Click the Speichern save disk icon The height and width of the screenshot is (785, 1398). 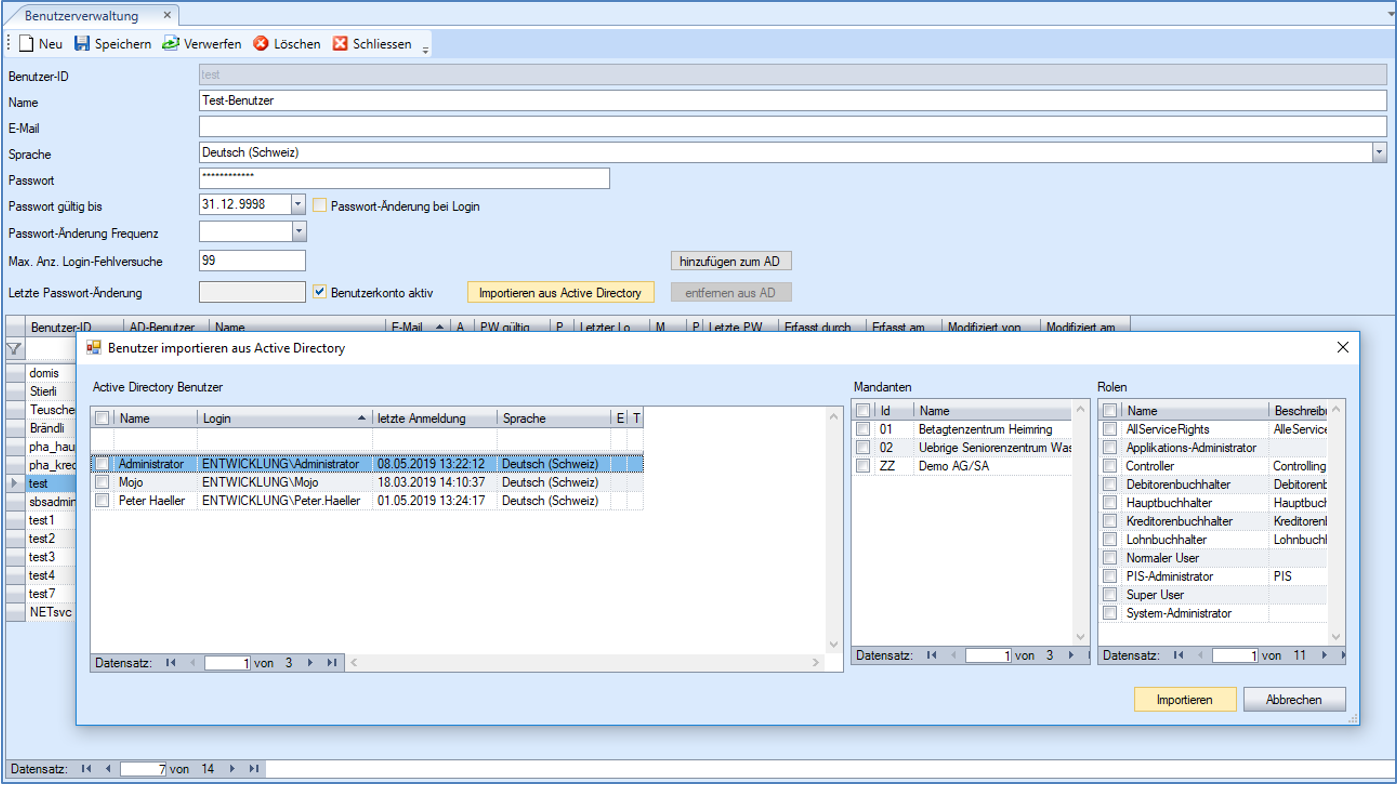click(82, 44)
